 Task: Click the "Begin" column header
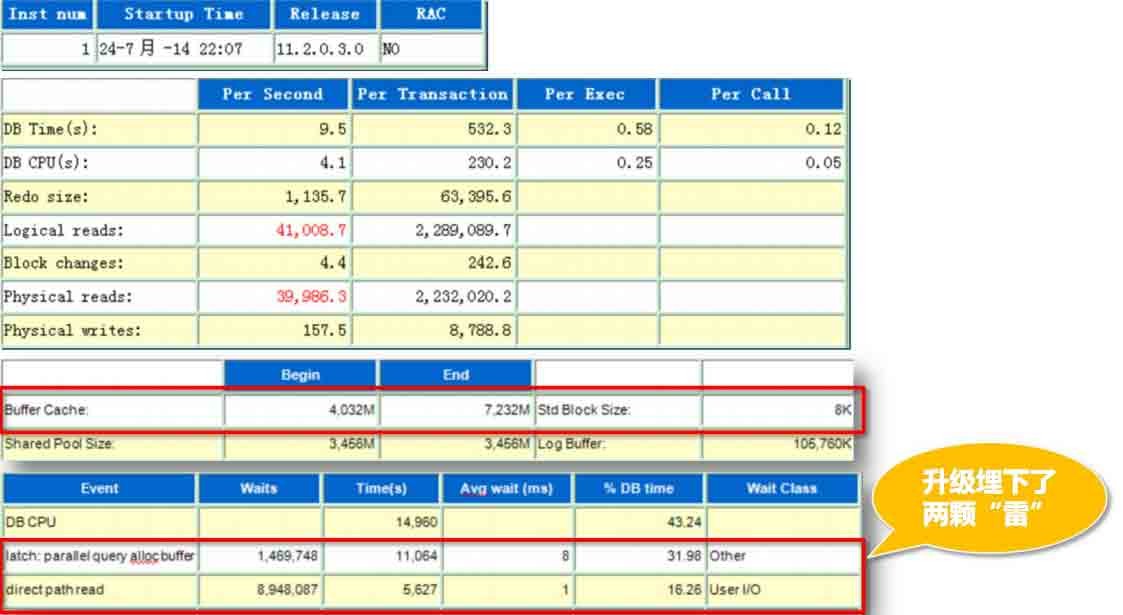coord(300,375)
